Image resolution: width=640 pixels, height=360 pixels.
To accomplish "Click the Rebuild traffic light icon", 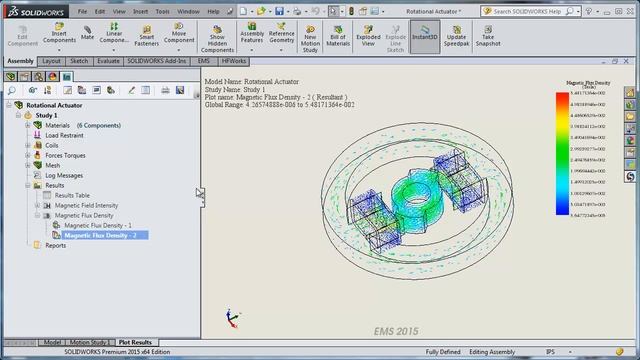I will tap(351, 11).
